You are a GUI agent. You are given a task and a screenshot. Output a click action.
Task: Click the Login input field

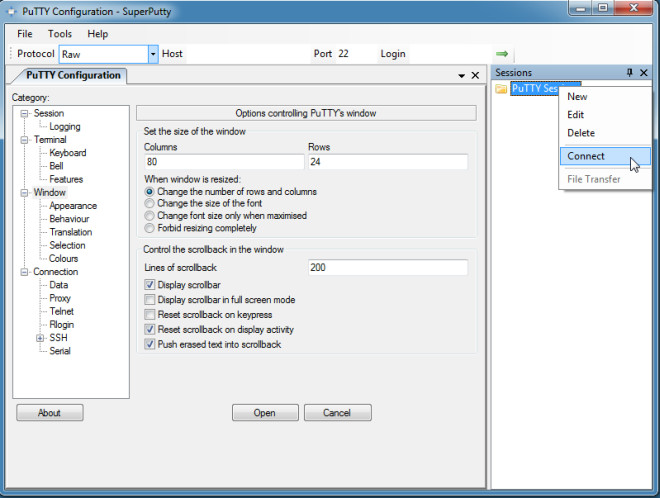pos(450,54)
